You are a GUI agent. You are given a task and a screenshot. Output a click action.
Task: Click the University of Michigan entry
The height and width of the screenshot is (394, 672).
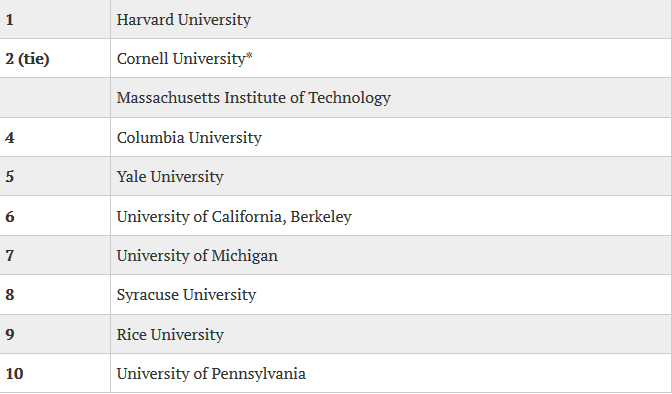tap(197, 256)
